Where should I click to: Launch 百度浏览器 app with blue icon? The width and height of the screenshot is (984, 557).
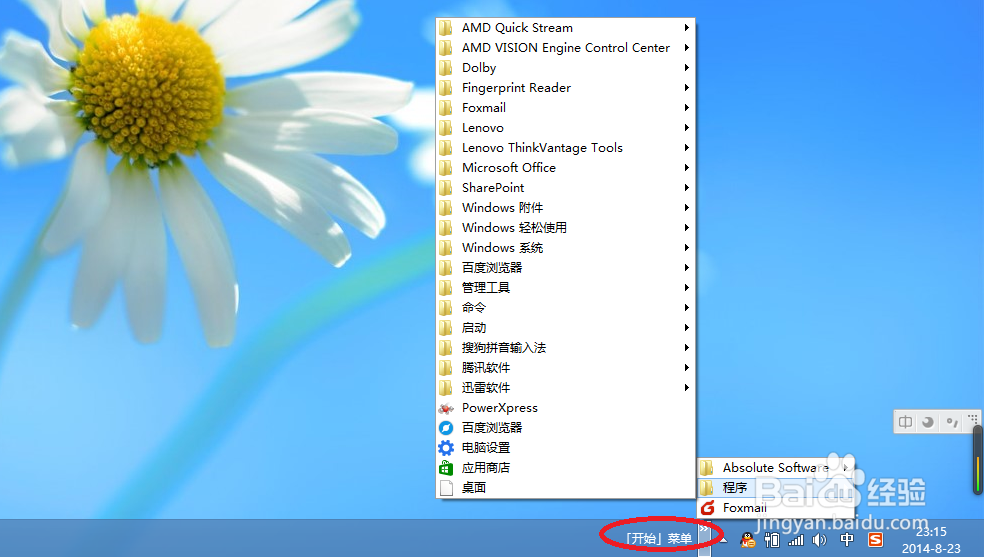point(565,428)
